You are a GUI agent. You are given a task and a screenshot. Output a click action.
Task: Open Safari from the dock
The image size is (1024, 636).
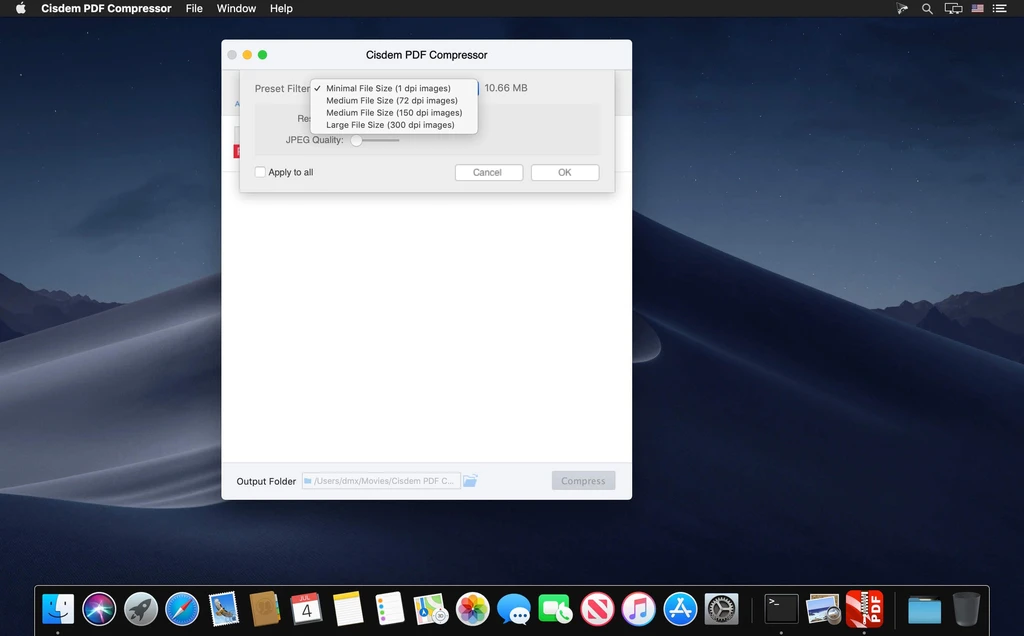tap(182, 608)
